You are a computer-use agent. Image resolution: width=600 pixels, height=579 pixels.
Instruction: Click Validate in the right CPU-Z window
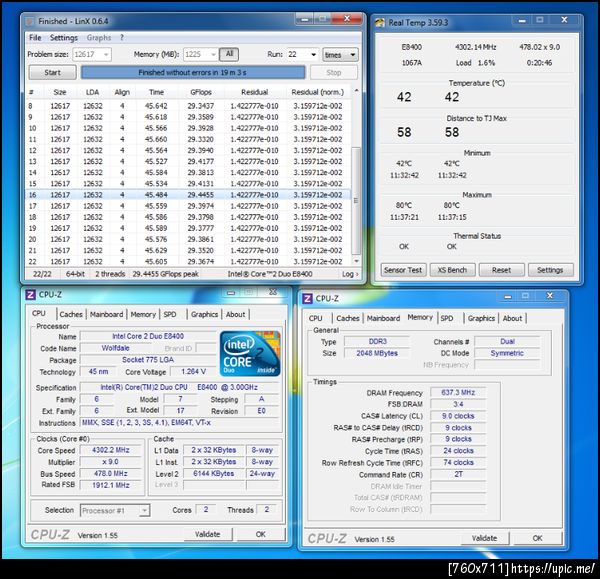484,538
